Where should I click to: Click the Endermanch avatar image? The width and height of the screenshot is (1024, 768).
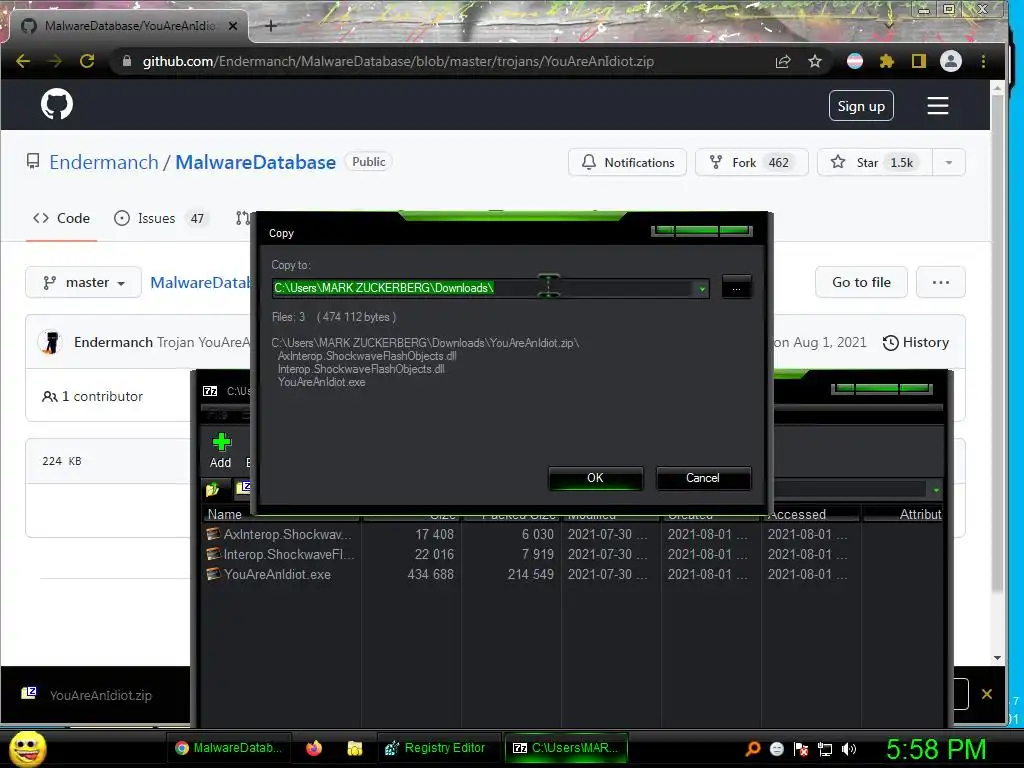pyautogui.click(x=50, y=342)
